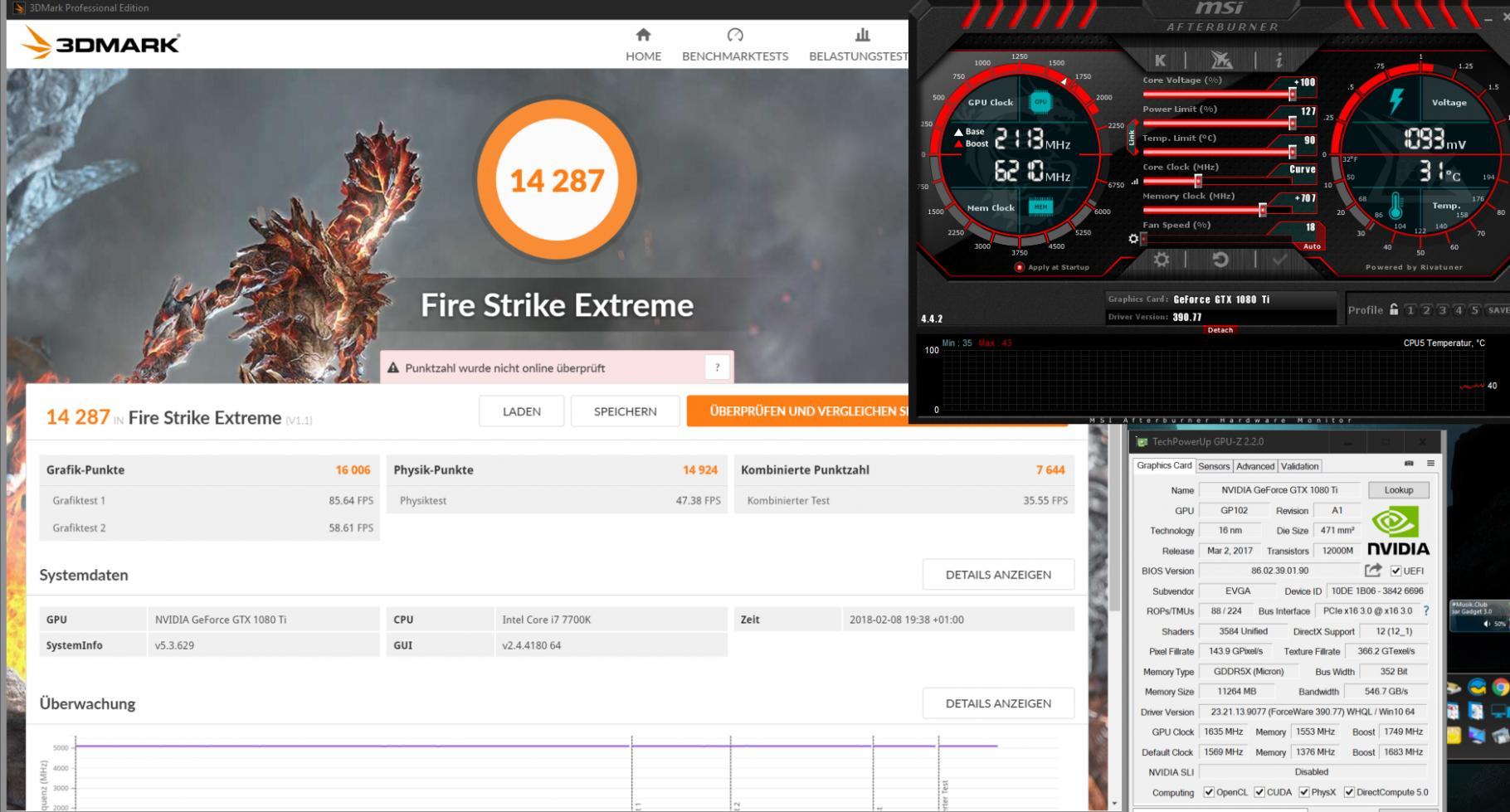Open the Benchmarktests gauge icon
Viewport: 1510px width, 812px height.
[735, 35]
